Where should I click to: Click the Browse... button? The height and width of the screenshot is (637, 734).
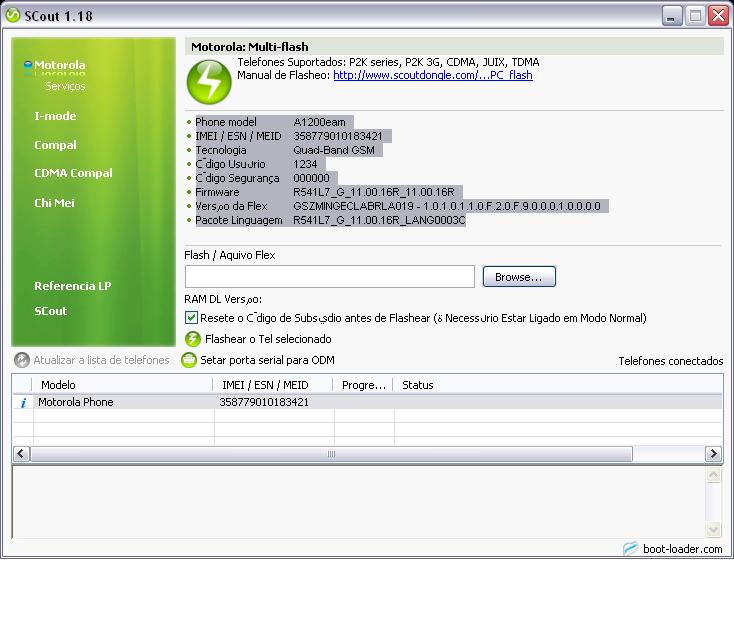(x=519, y=277)
